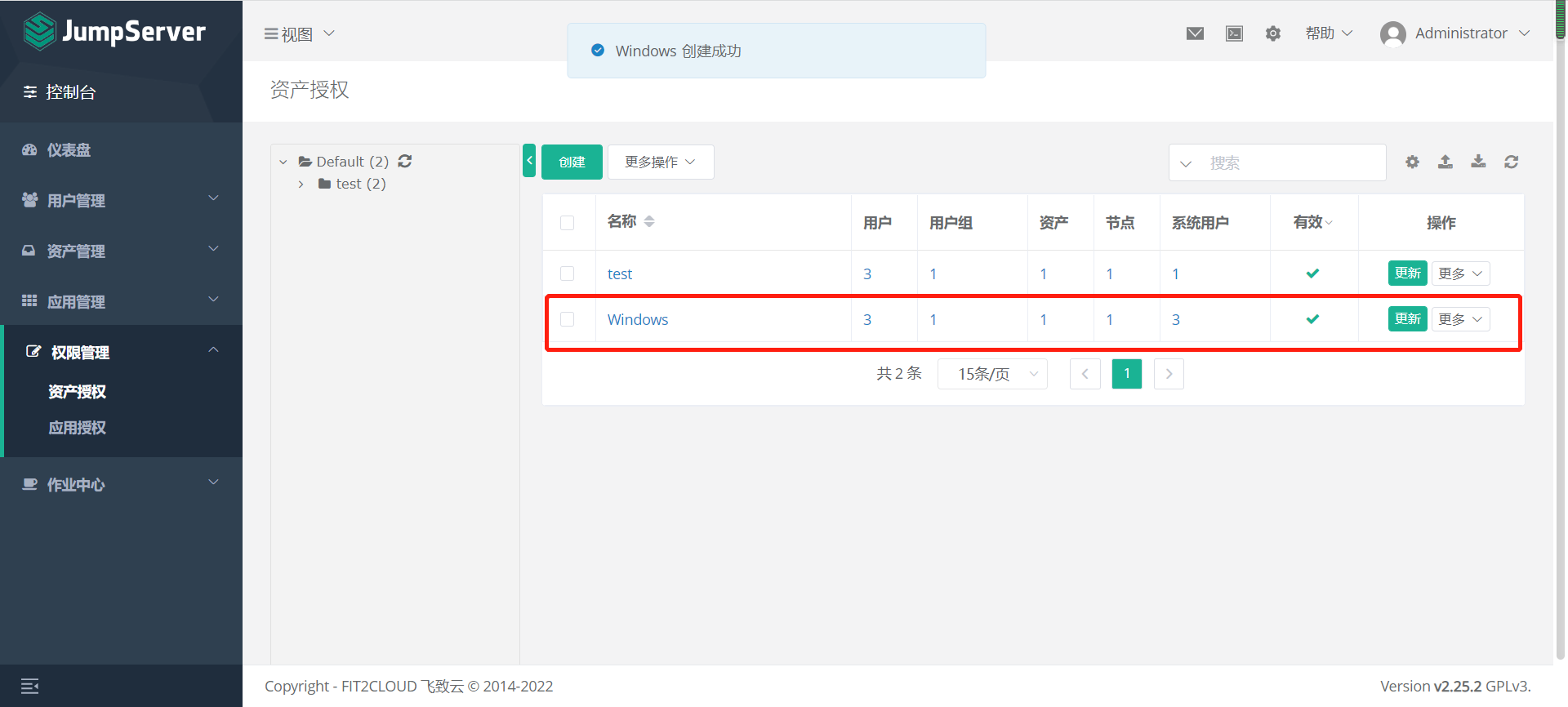Open the 15条/页 page size selector

coord(992,374)
